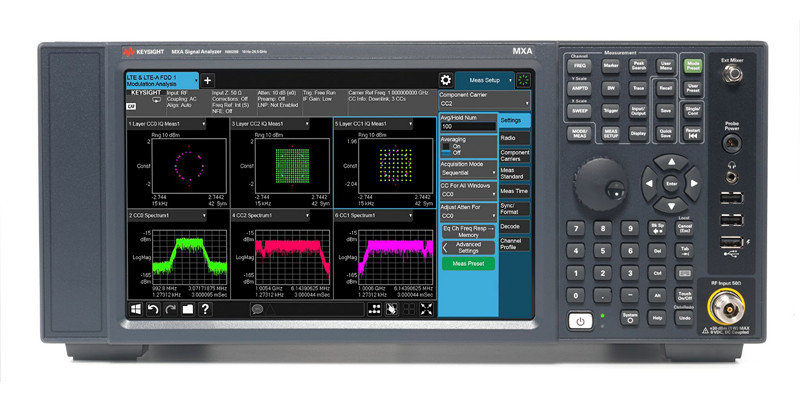This screenshot has height=402, width=800.
Task: Push the number 7 keypad key
Action: click(576, 228)
